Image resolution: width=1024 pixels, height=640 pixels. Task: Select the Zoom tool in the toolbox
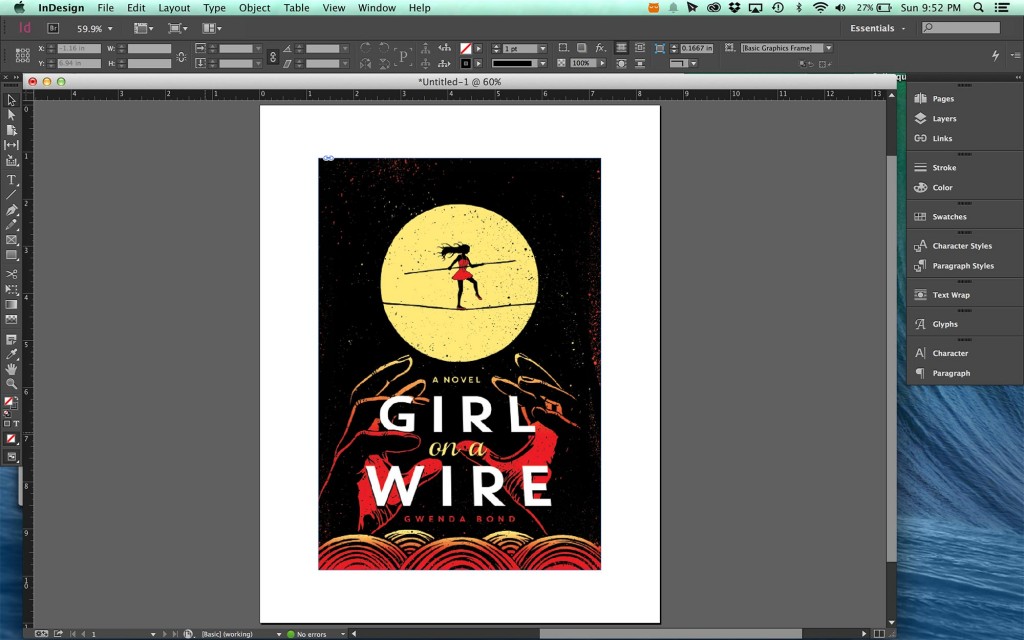[x=11, y=385]
